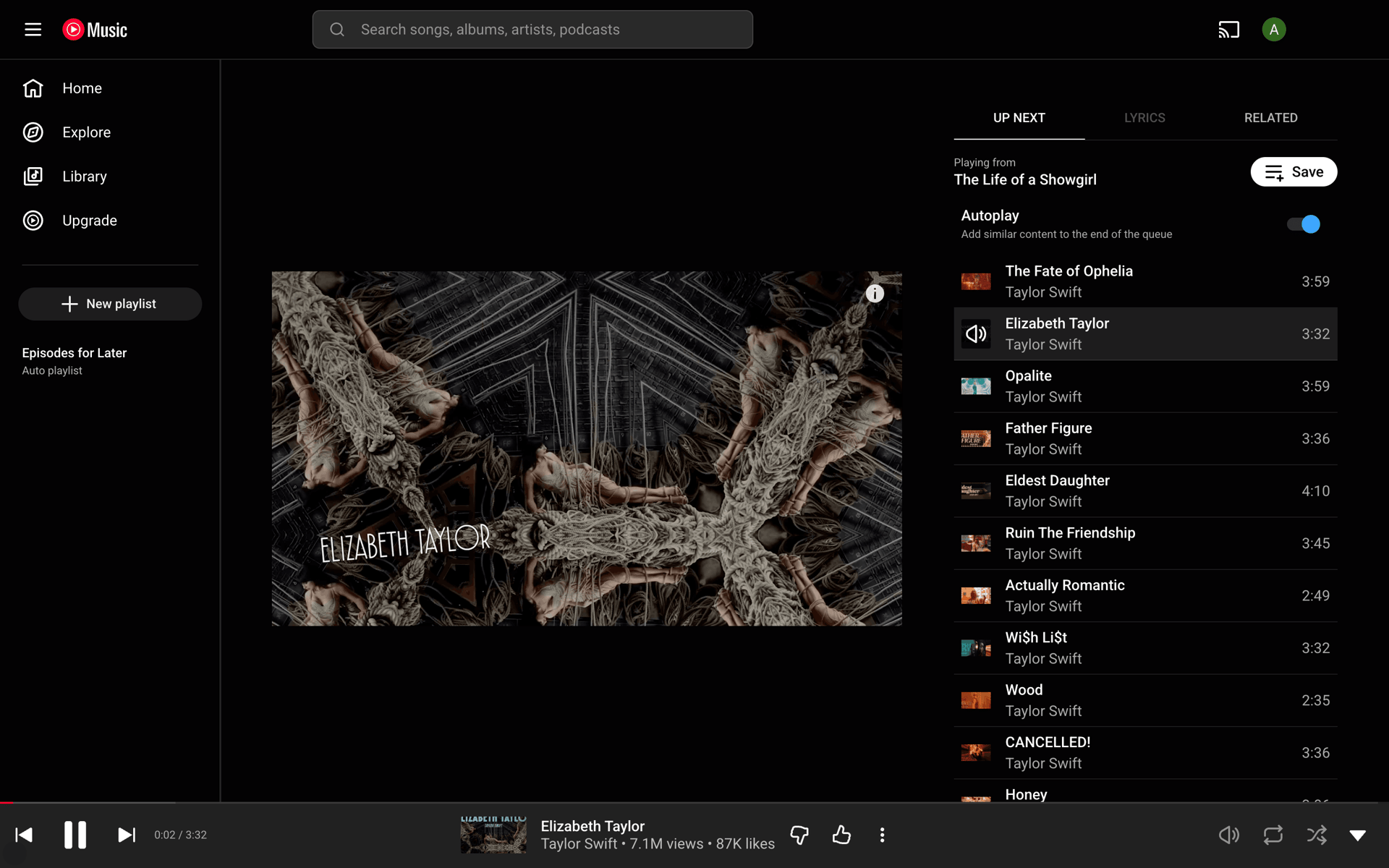Screen dimensions: 1389x868
Task: Play Father Figure from the queue
Action: [1145, 438]
